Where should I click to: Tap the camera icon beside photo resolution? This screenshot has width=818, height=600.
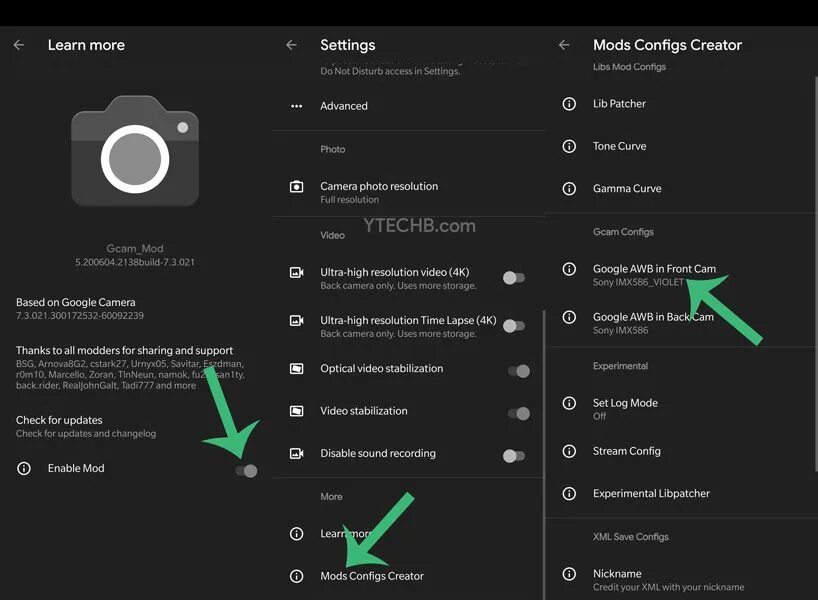point(296,186)
